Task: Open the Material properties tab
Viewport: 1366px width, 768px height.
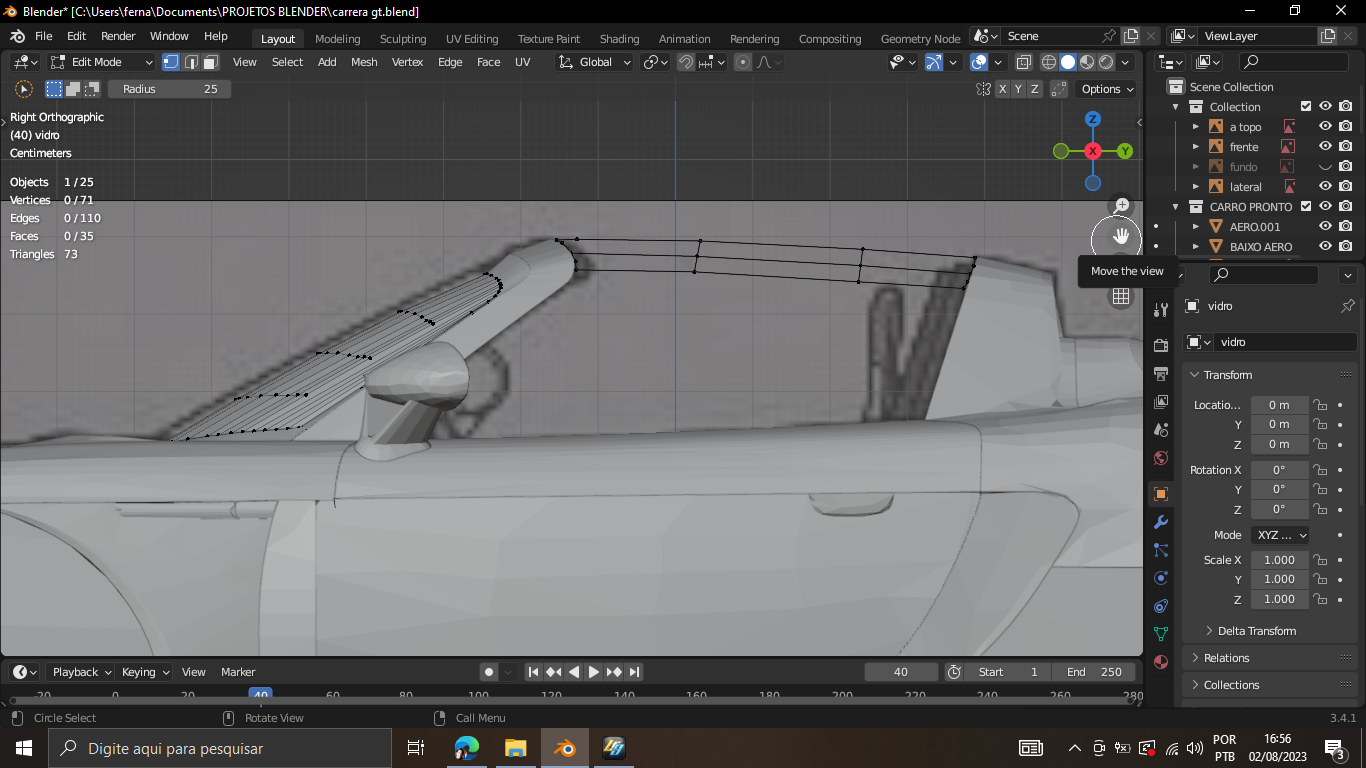Action: click(1160, 662)
